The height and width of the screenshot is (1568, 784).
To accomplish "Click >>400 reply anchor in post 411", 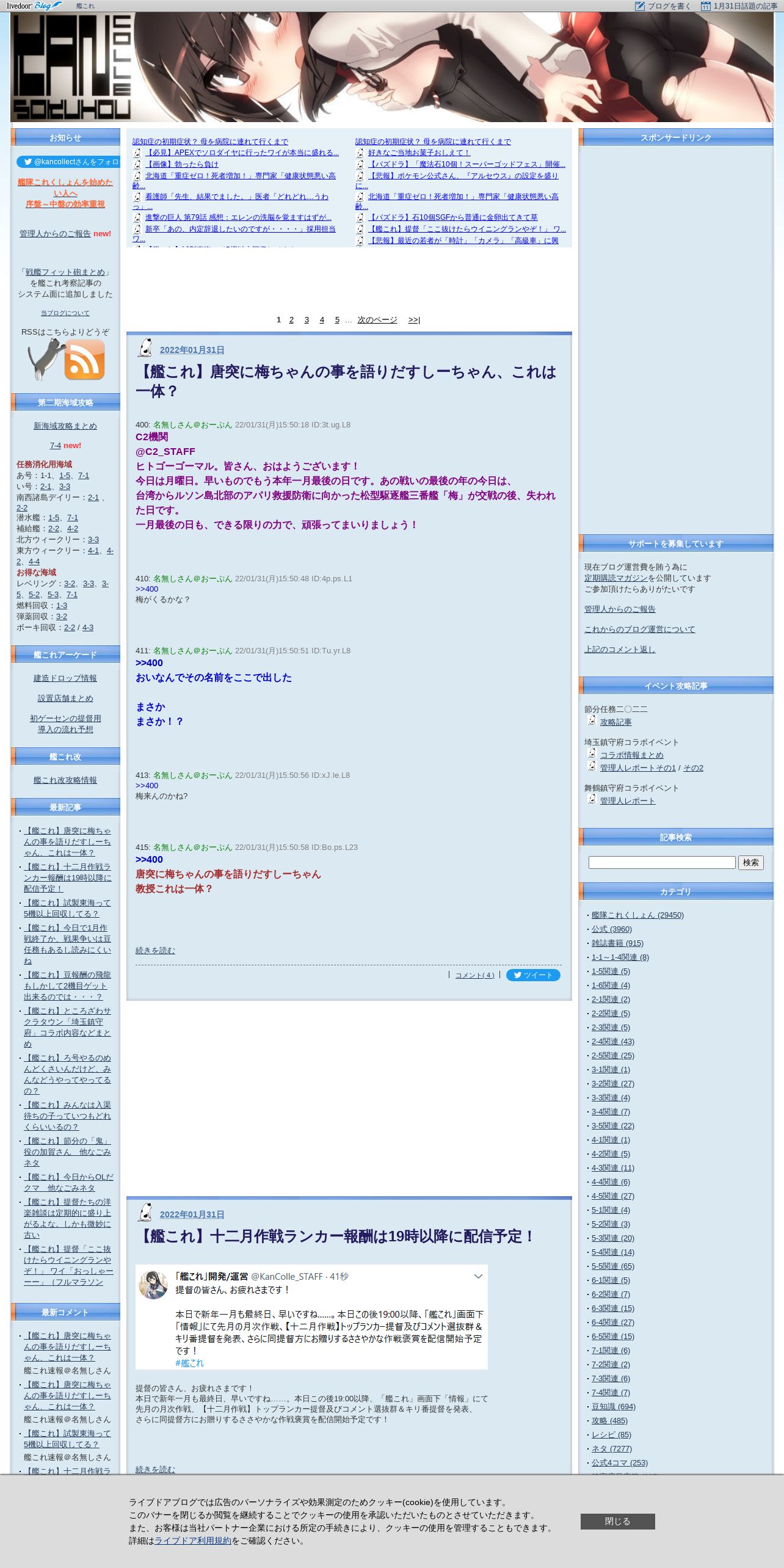I will tap(149, 663).
